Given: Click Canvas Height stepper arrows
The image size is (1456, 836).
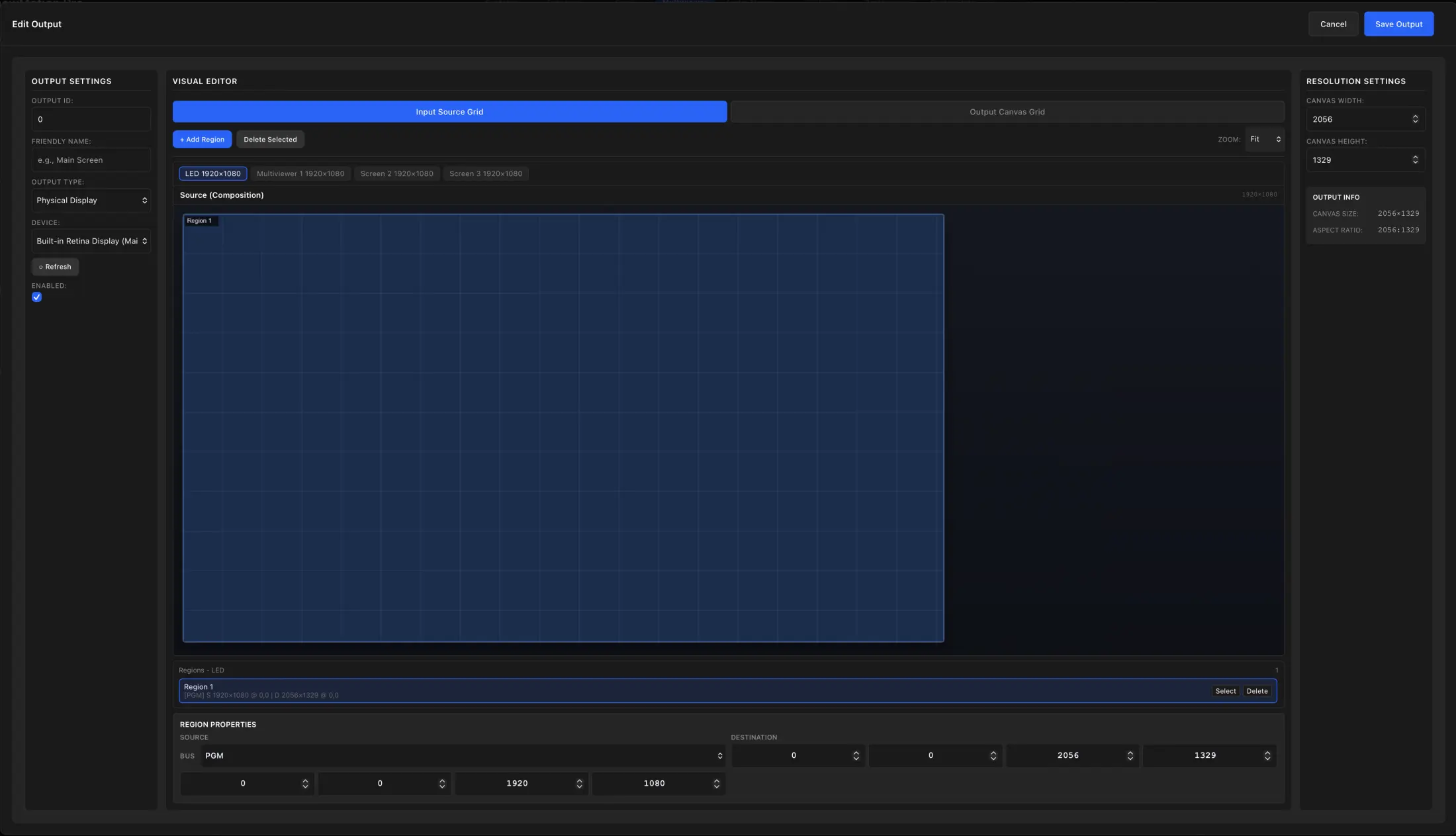Looking at the screenshot, I should coord(1415,160).
